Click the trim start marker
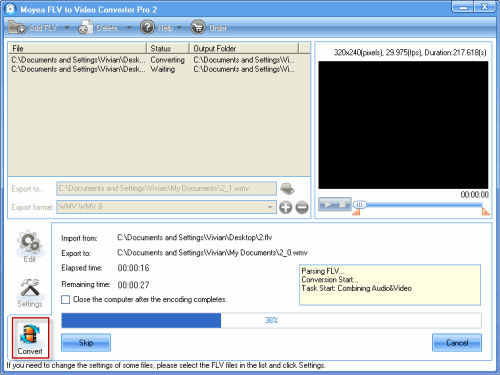500x375 pixels. [x=356, y=212]
